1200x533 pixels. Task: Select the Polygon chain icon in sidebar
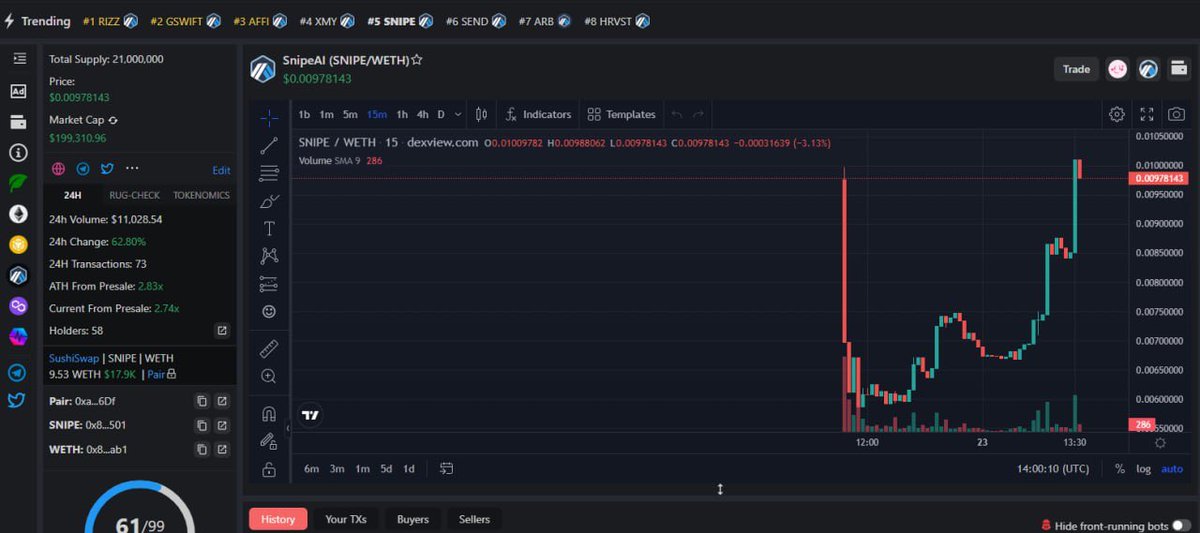pos(17,306)
